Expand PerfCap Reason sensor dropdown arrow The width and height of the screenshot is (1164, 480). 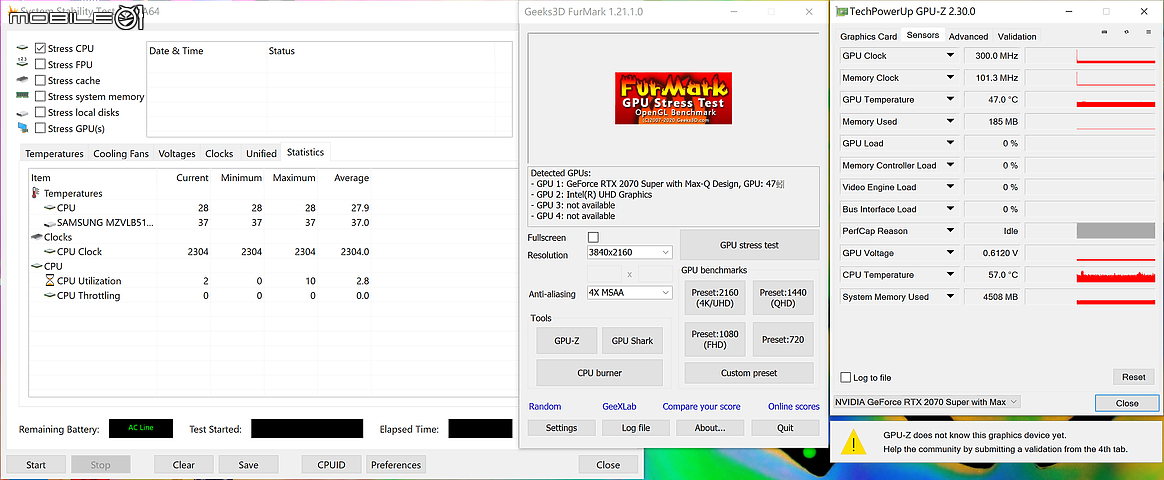coord(949,231)
